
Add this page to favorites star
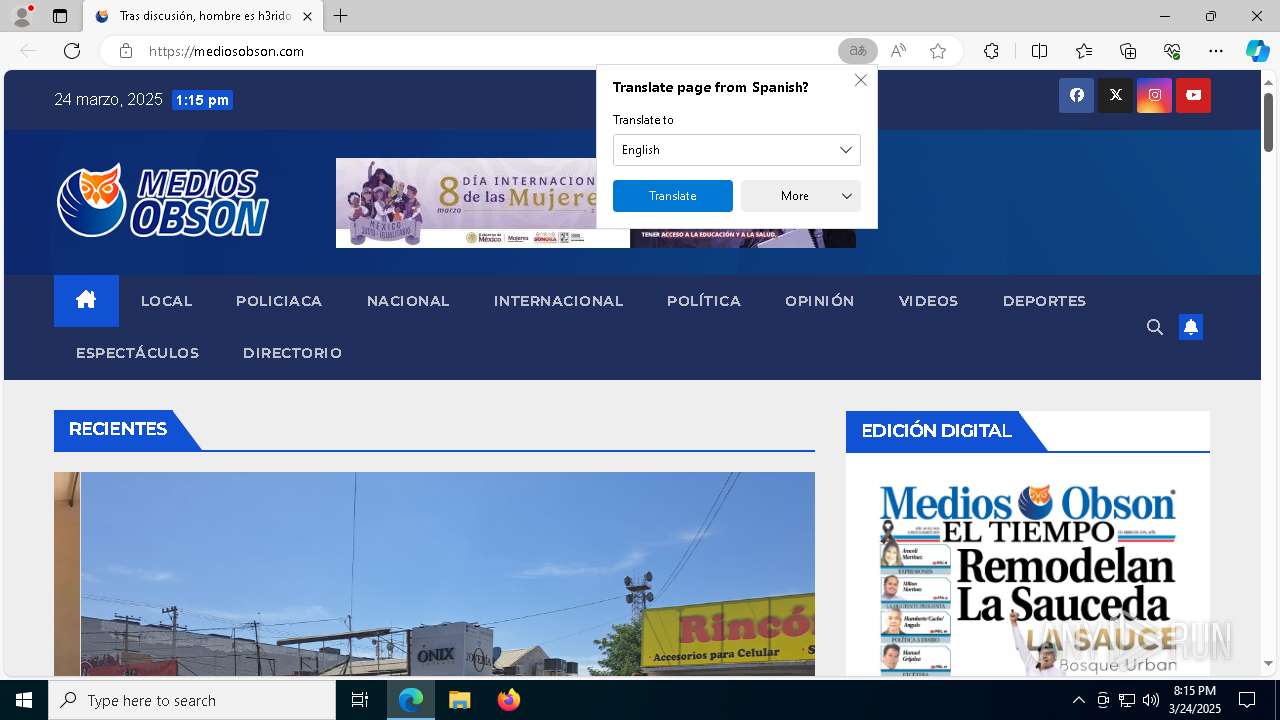(x=938, y=51)
